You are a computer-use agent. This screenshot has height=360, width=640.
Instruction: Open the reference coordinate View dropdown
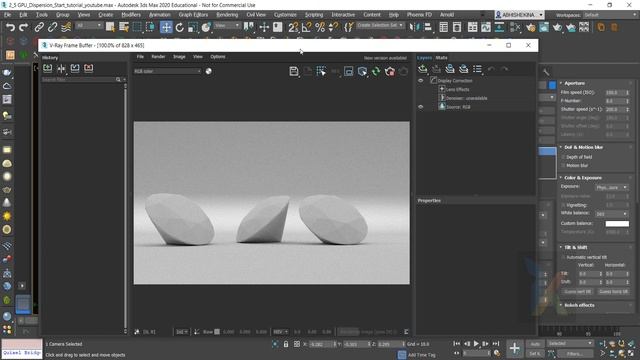[227, 25]
